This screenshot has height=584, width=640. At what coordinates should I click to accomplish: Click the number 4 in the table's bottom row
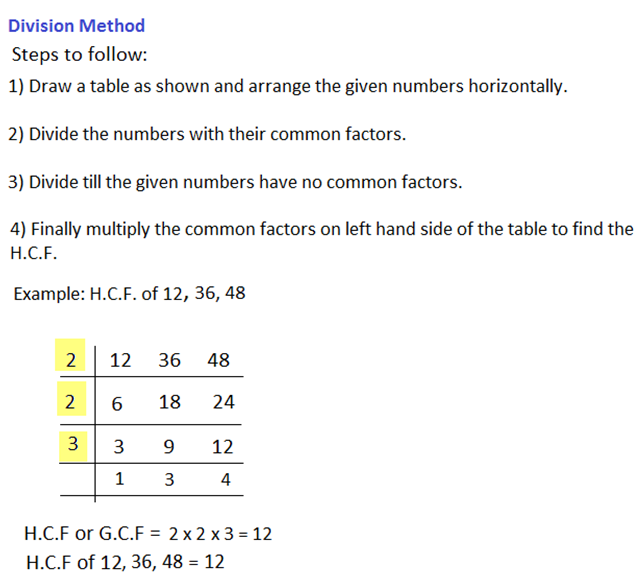click(225, 480)
